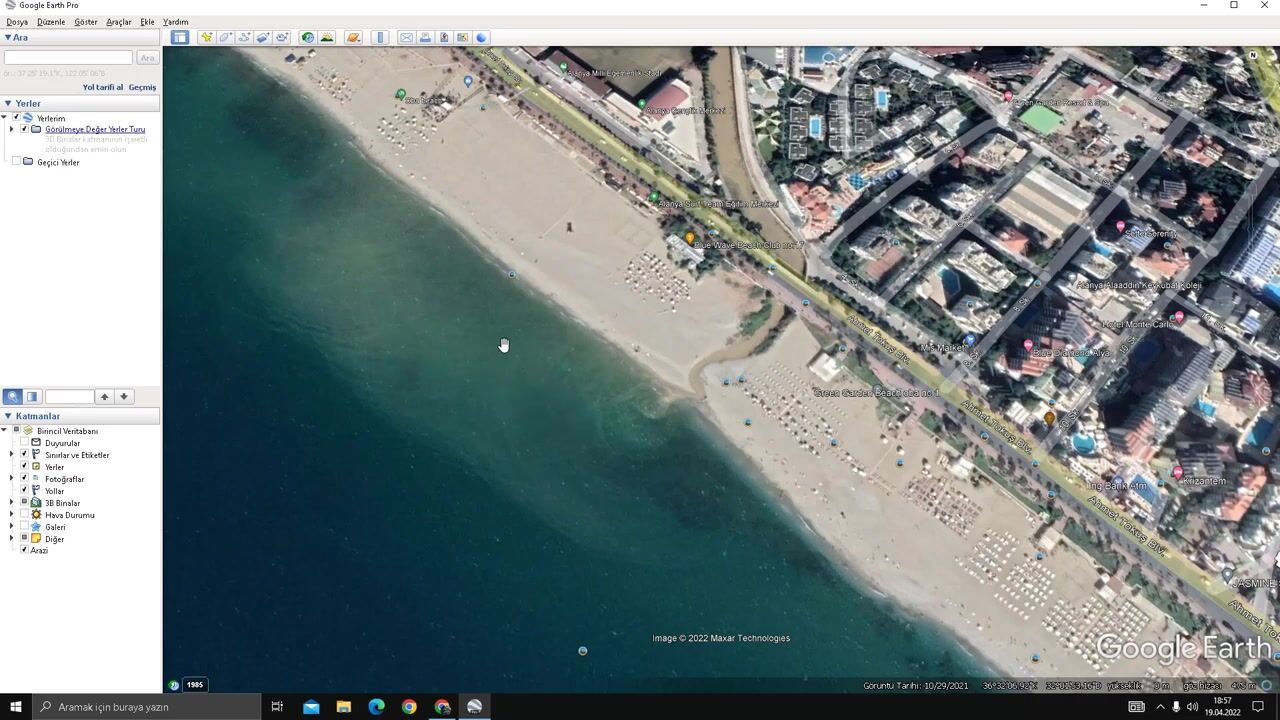Expand the Sınırlar ve Etiketler layer
The image size is (1280, 720).
(x=12, y=455)
